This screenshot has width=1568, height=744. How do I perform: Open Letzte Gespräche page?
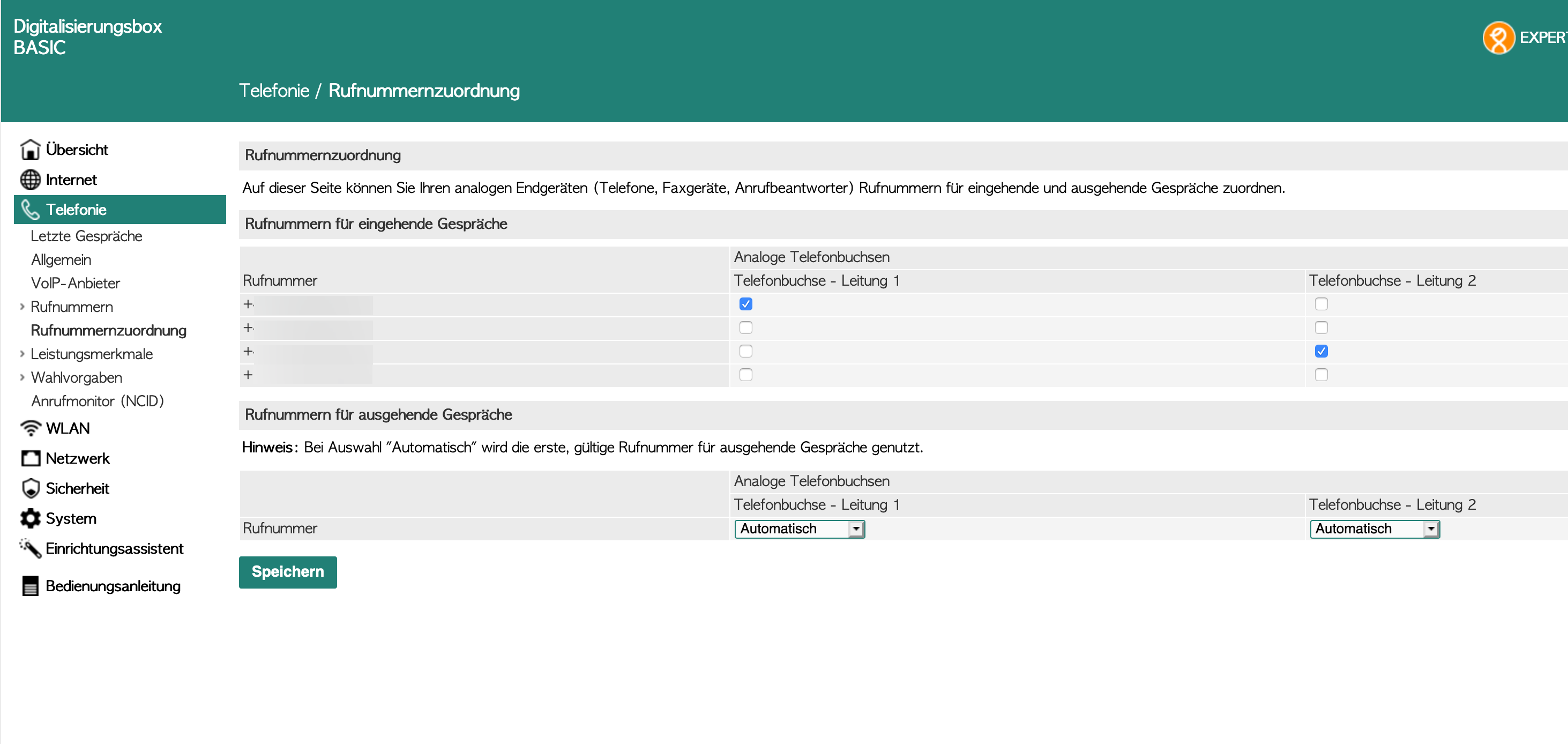point(86,236)
